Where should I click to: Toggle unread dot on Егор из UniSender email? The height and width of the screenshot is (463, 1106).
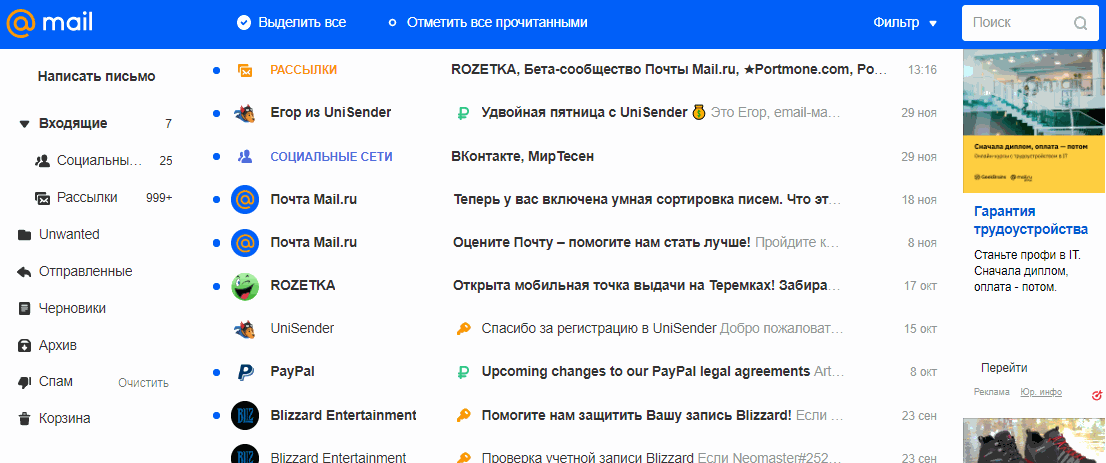point(216,113)
